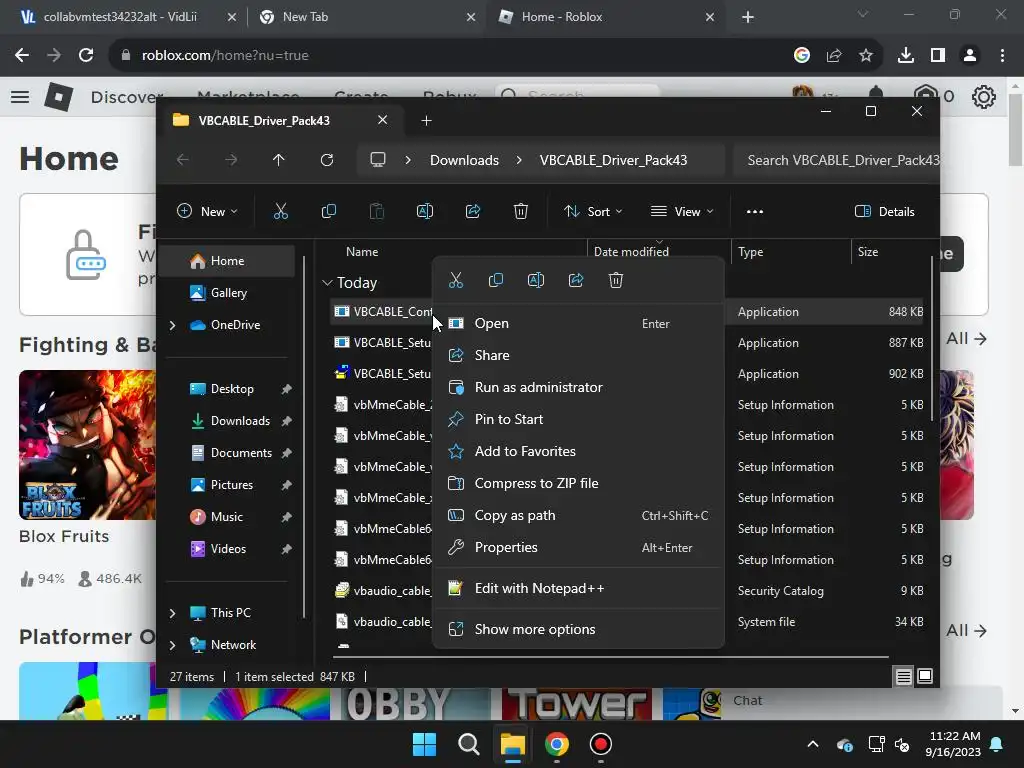Click Share icon in Explorer toolbar

(473, 211)
